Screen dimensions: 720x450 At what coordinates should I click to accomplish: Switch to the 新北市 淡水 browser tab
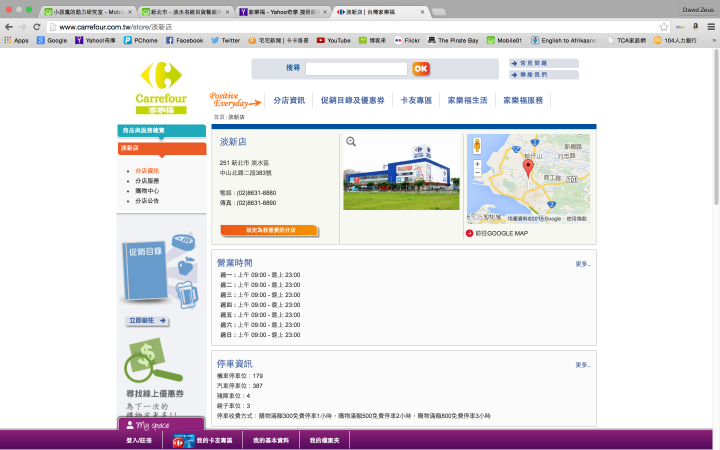point(184,11)
